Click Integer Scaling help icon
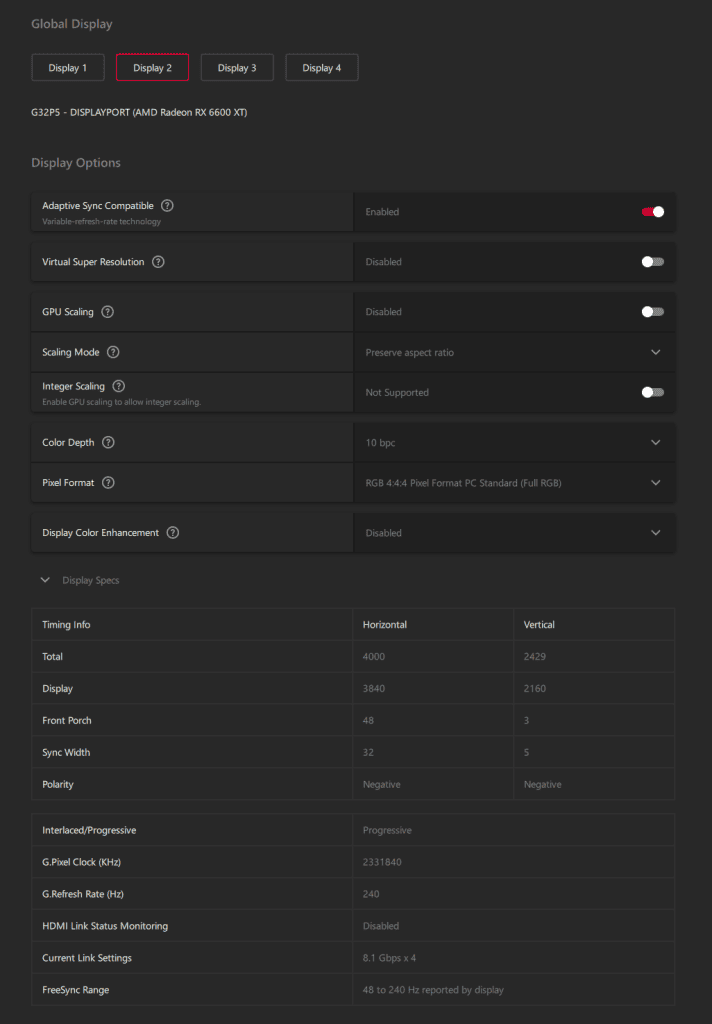Screen dimensions: 712x1024 pyautogui.click(x=119, y=386)
